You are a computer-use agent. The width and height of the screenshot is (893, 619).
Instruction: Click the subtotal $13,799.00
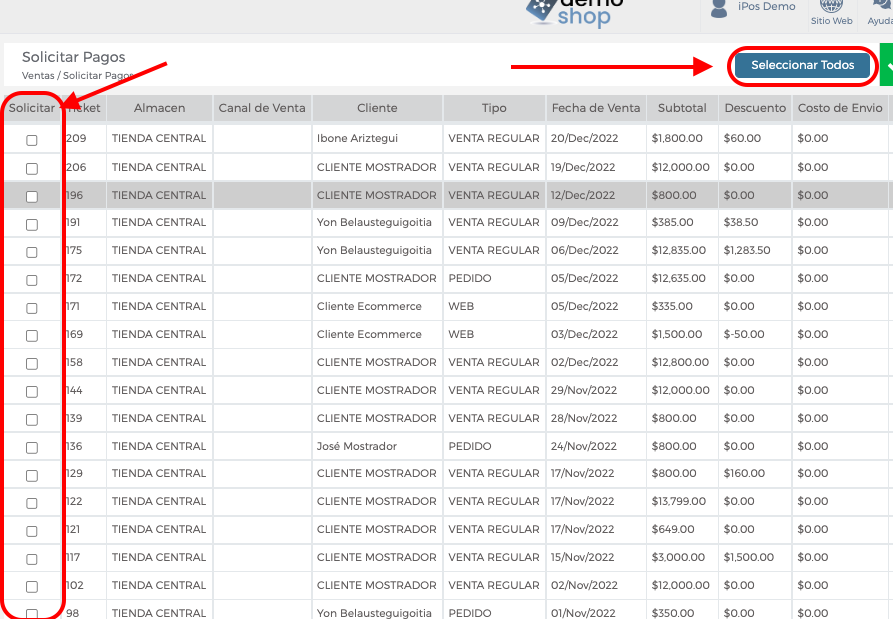tap(679, 501)
